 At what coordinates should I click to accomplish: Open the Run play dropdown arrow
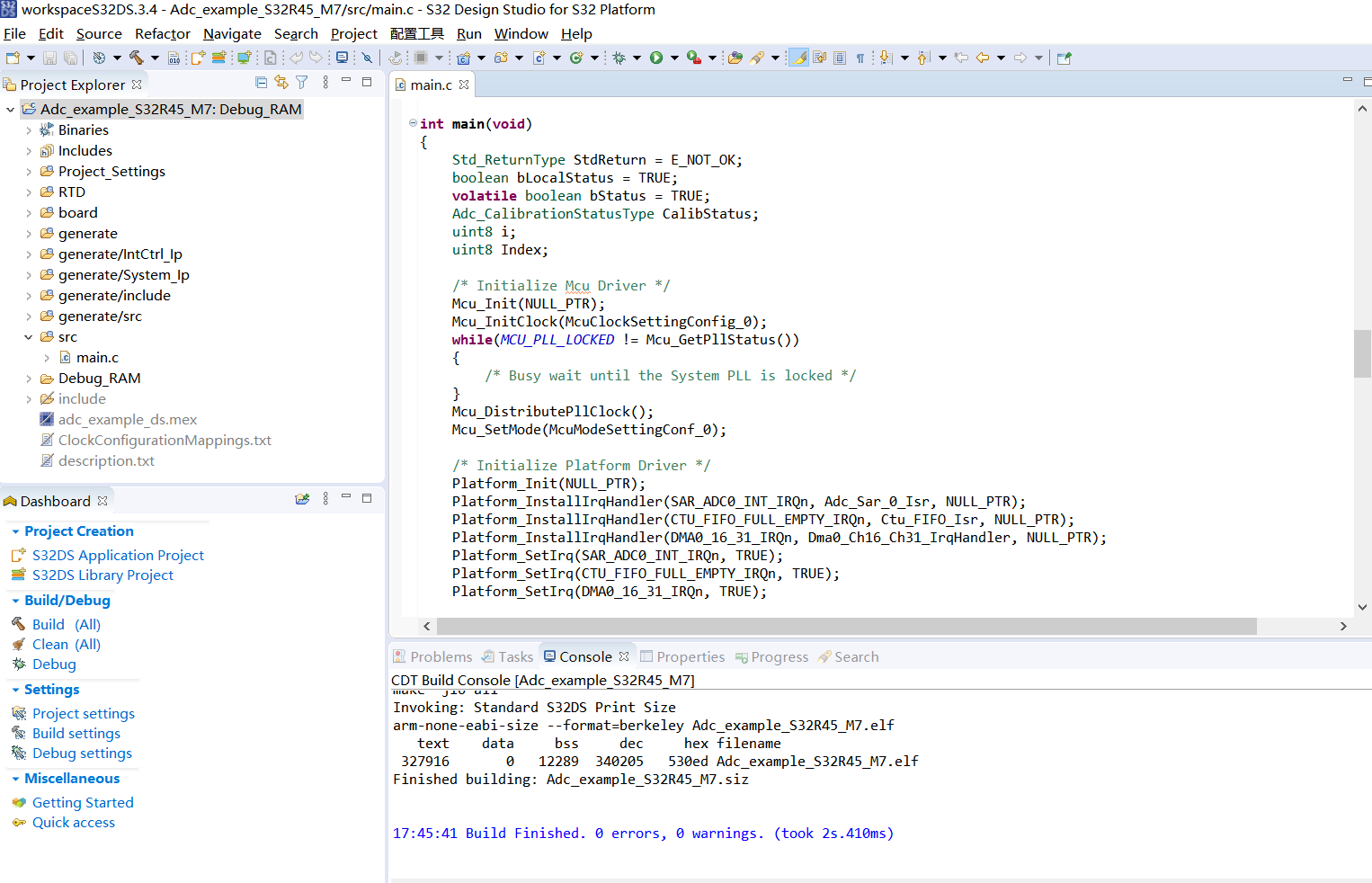point(674,58)
